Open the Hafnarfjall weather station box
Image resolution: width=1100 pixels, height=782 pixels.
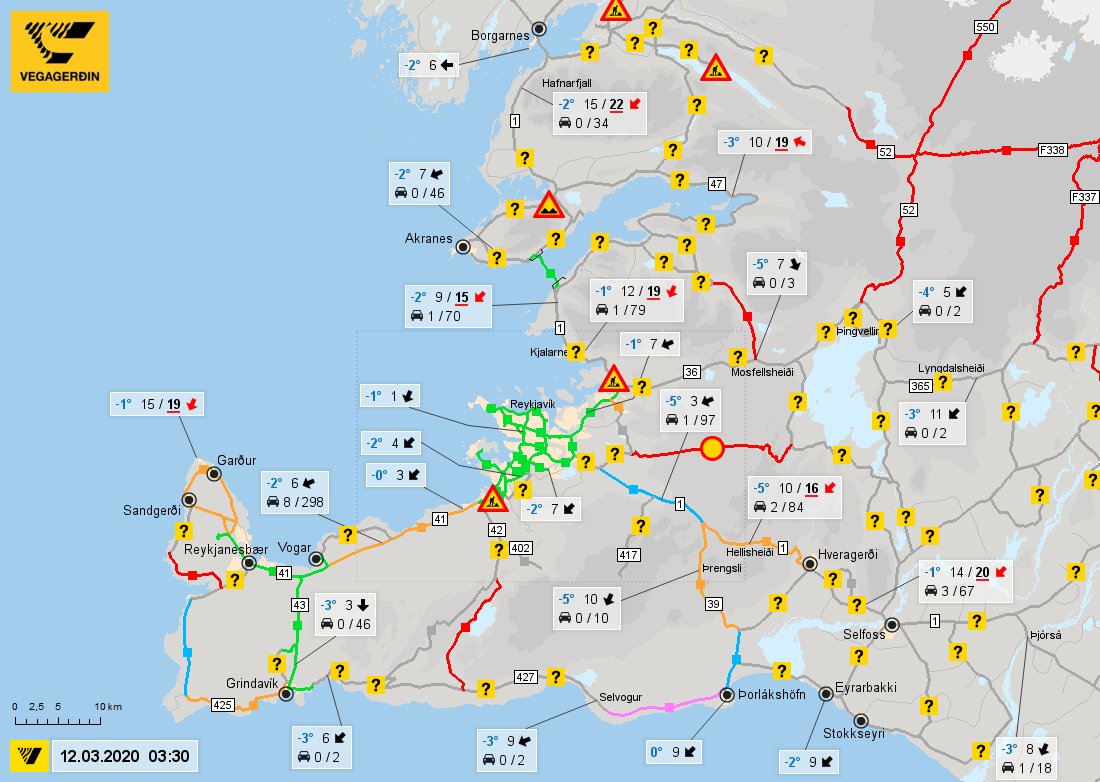tap(599, 114)
